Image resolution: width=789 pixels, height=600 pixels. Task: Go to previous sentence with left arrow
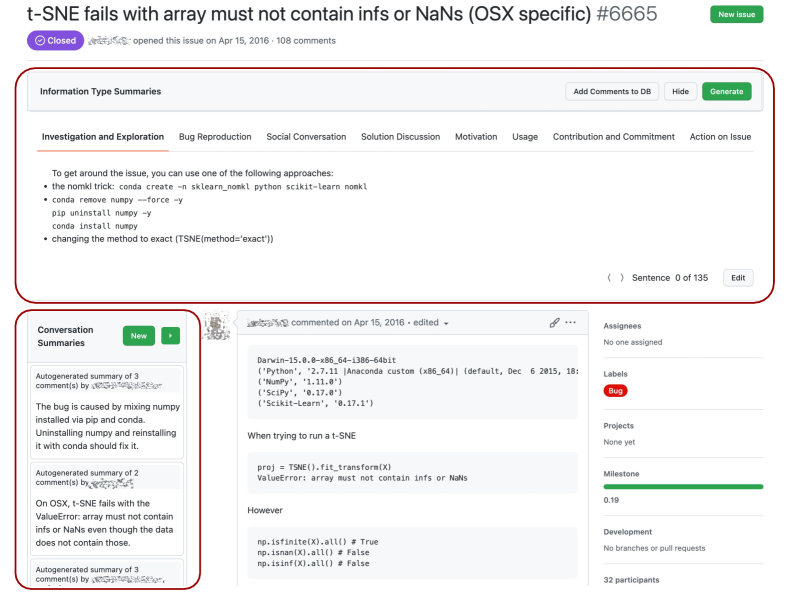(x=610, y=278)
